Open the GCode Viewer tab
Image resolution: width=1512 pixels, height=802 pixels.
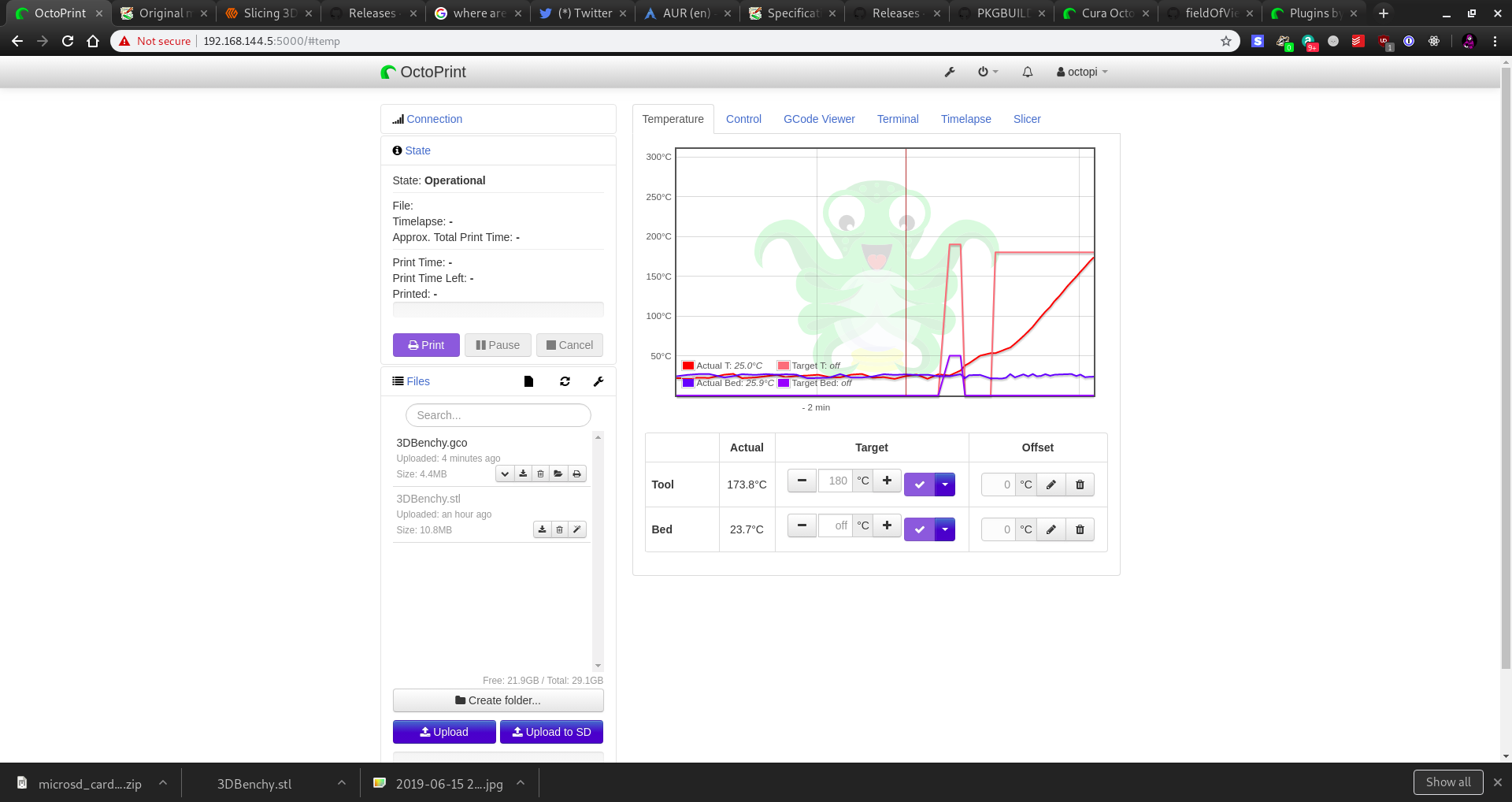(x=819, y=119)
